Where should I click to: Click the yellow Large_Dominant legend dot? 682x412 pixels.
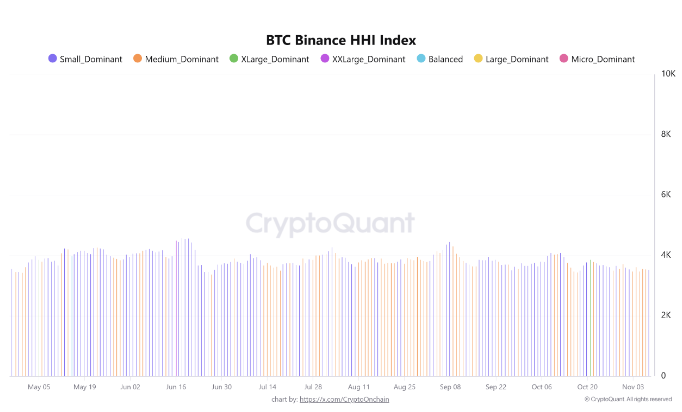478,59
